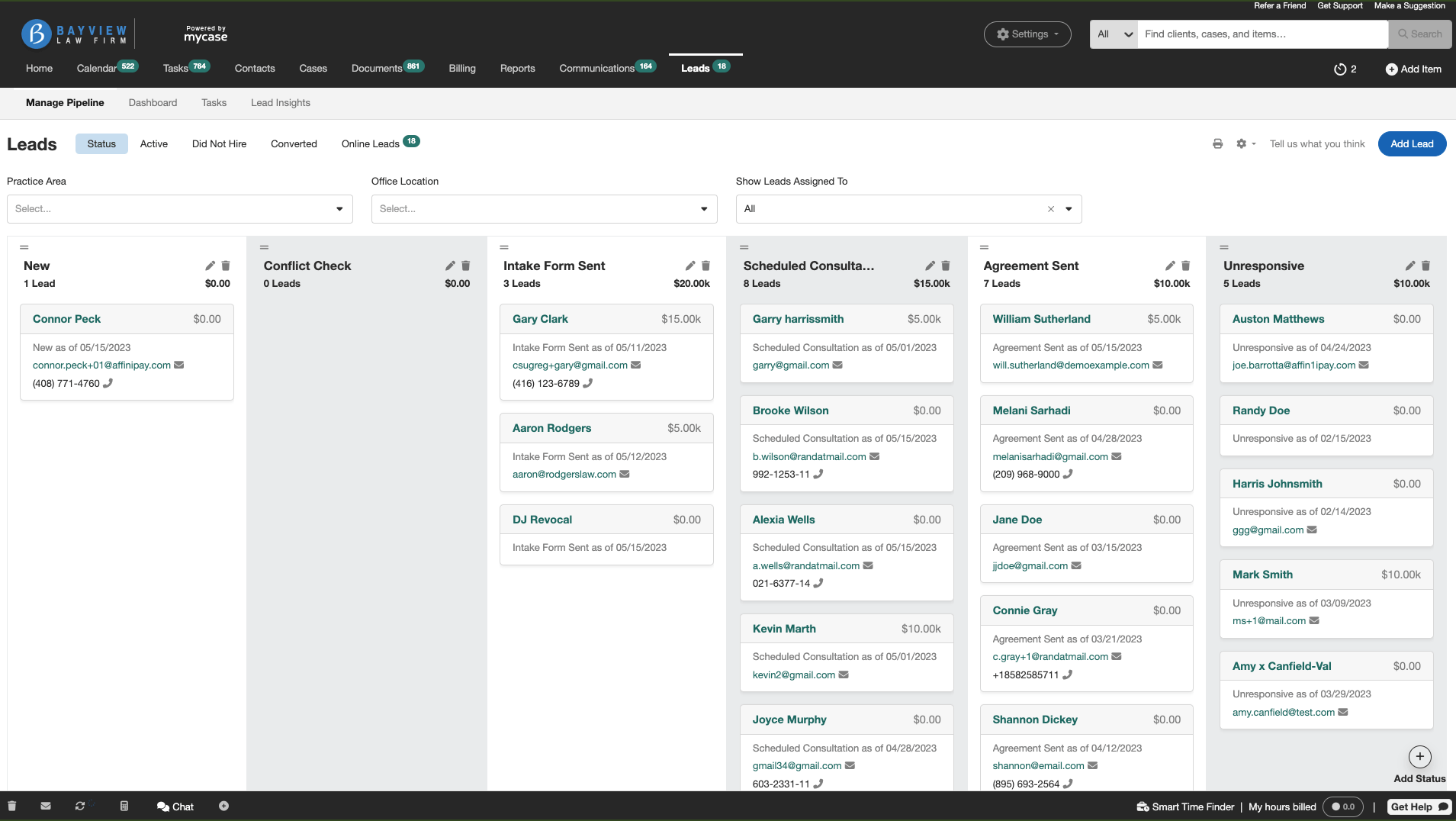
Task: Delete the New column using trash icon
Action: pos(226,266)
